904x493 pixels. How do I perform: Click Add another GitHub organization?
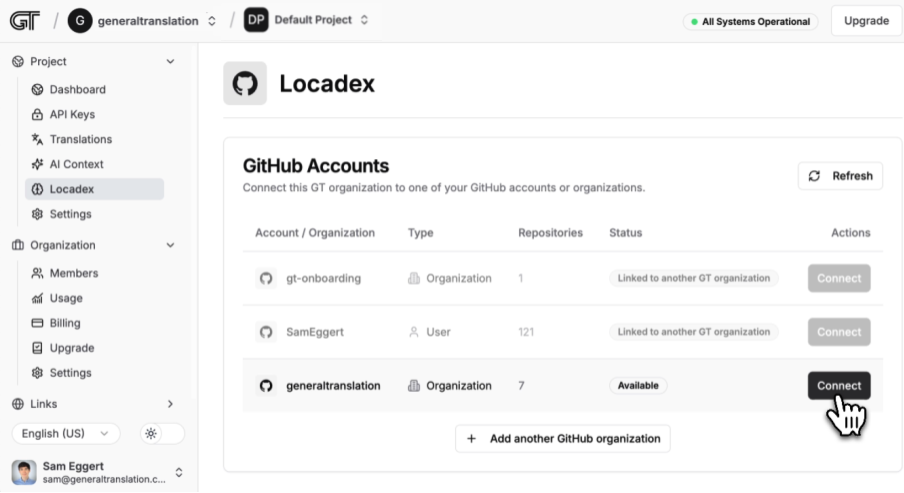563,439
